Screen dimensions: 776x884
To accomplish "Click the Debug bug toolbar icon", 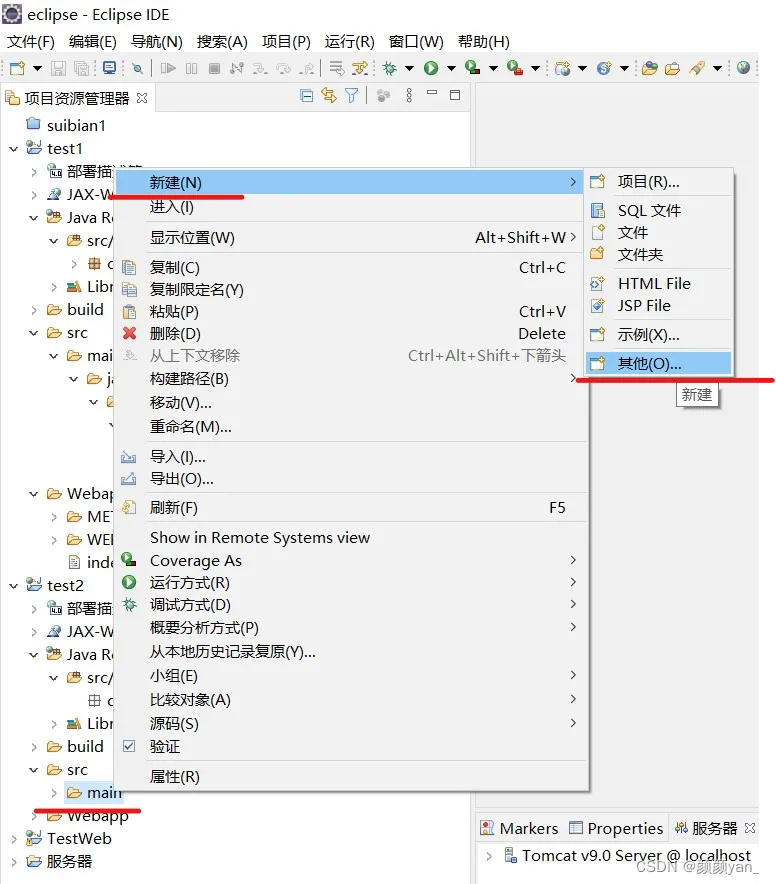I will 389,68.
